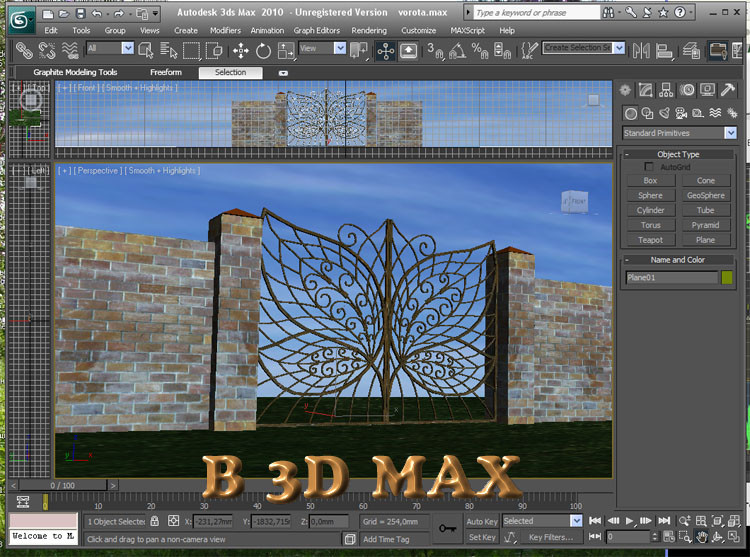Enable the AutoGrid checkbox
Screen dimensions: 750x557
649,166
